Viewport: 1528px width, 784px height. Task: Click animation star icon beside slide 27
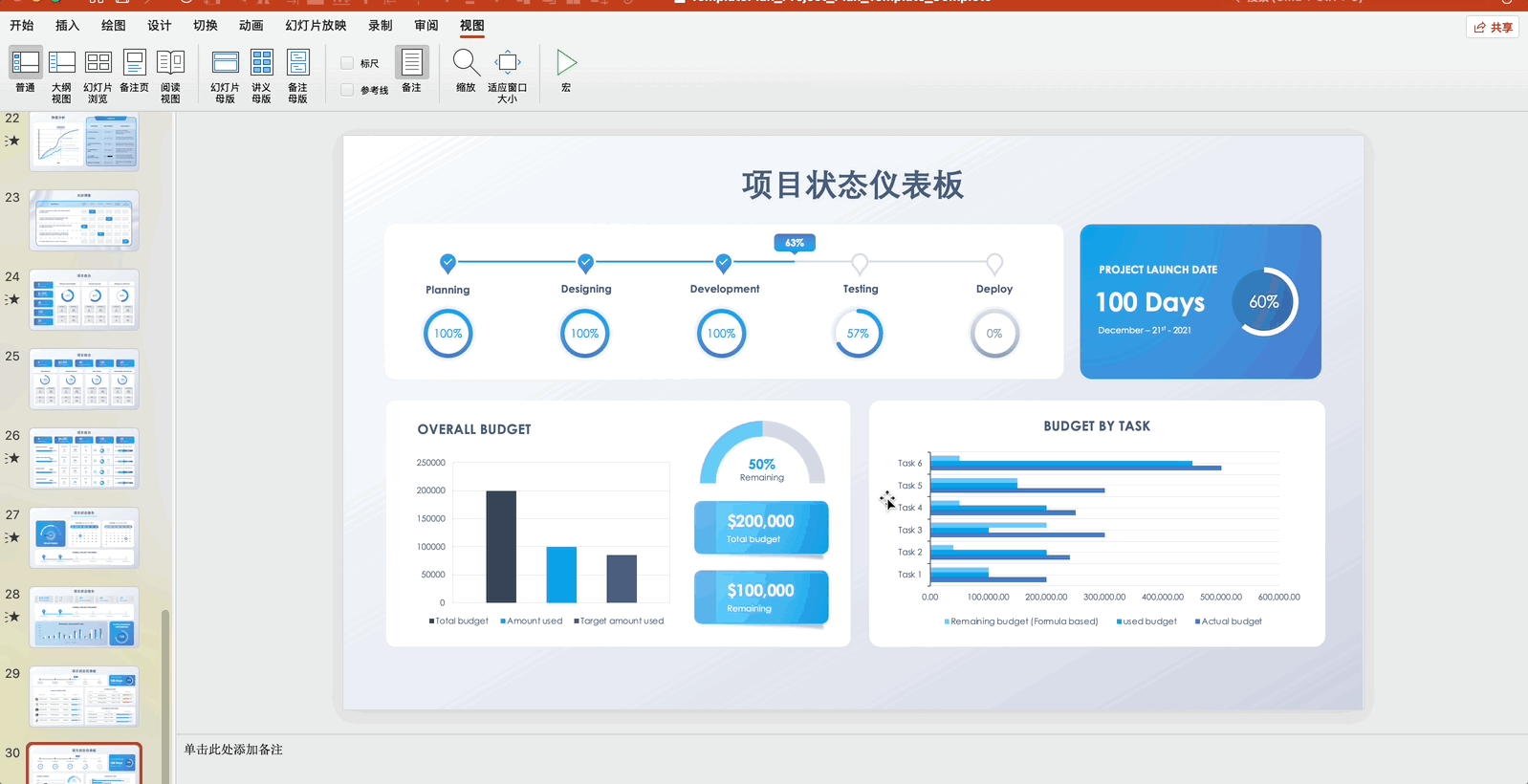click(x=12, y=537)
